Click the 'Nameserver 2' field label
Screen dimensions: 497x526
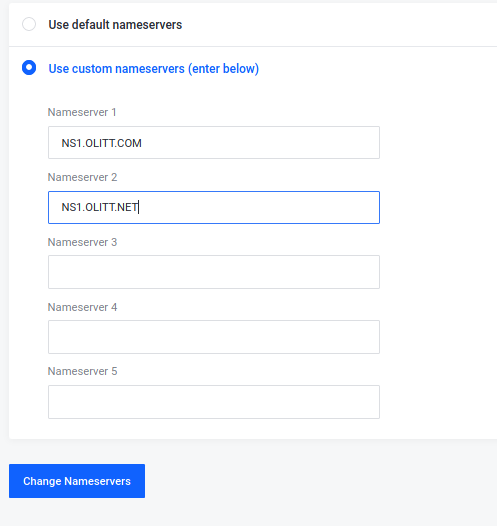82,177
